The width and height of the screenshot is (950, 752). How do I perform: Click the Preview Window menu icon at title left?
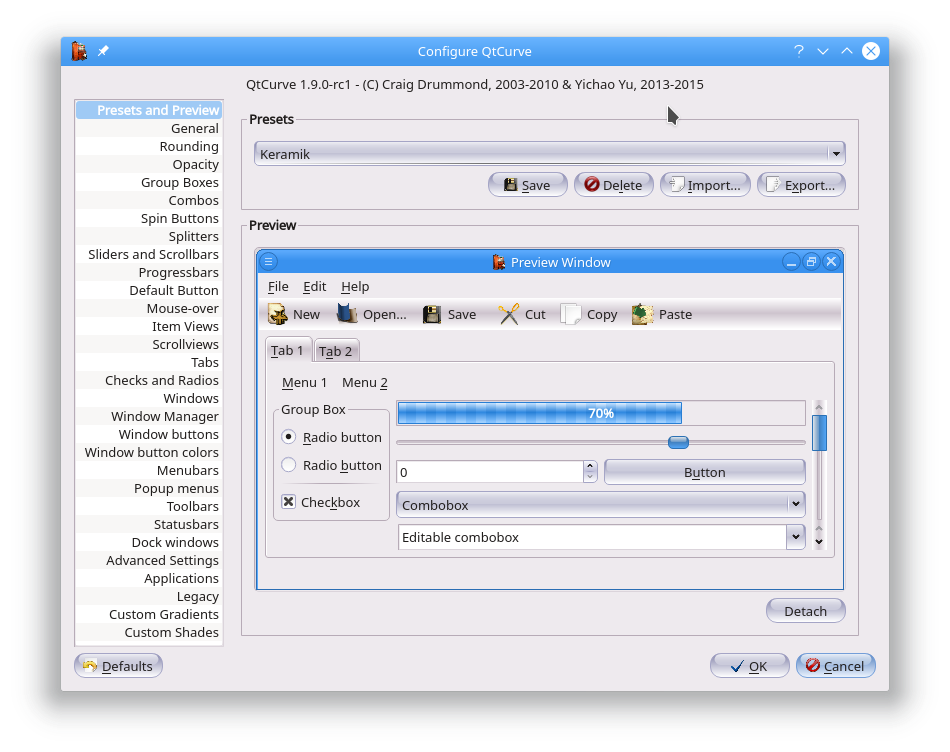(x=268, y=262)
